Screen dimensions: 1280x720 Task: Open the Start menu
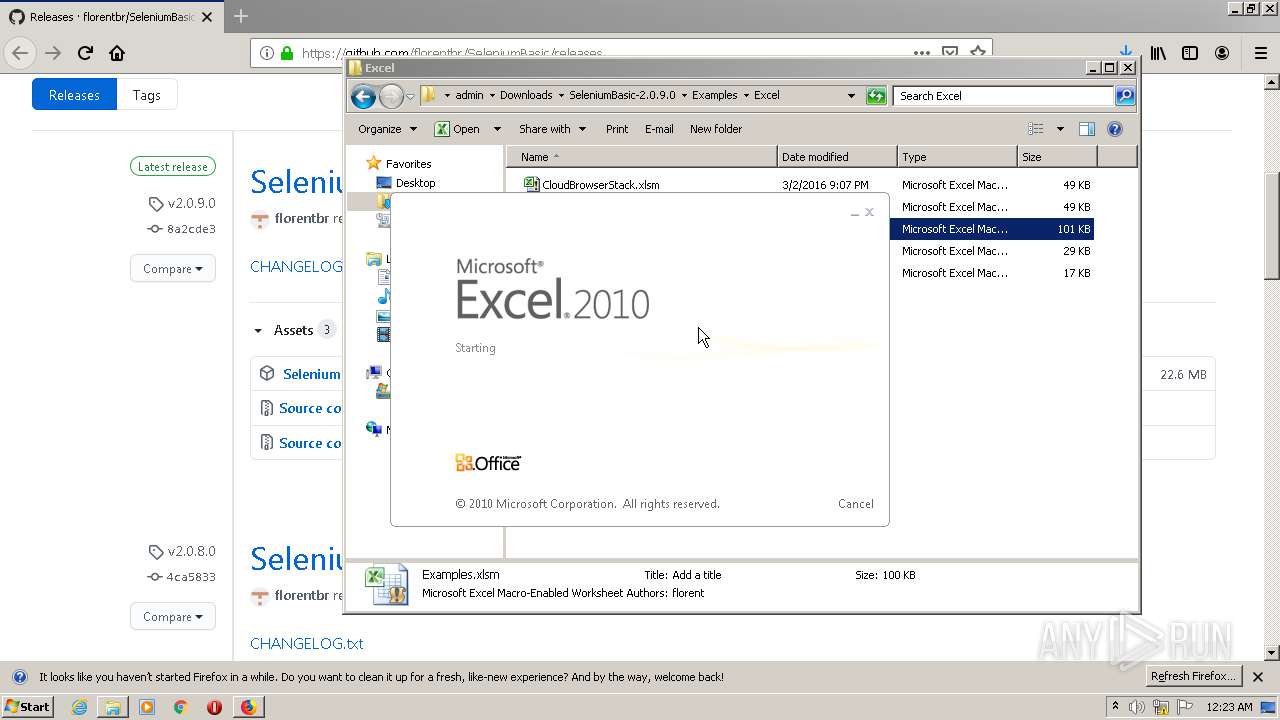[x=27, y=707]
